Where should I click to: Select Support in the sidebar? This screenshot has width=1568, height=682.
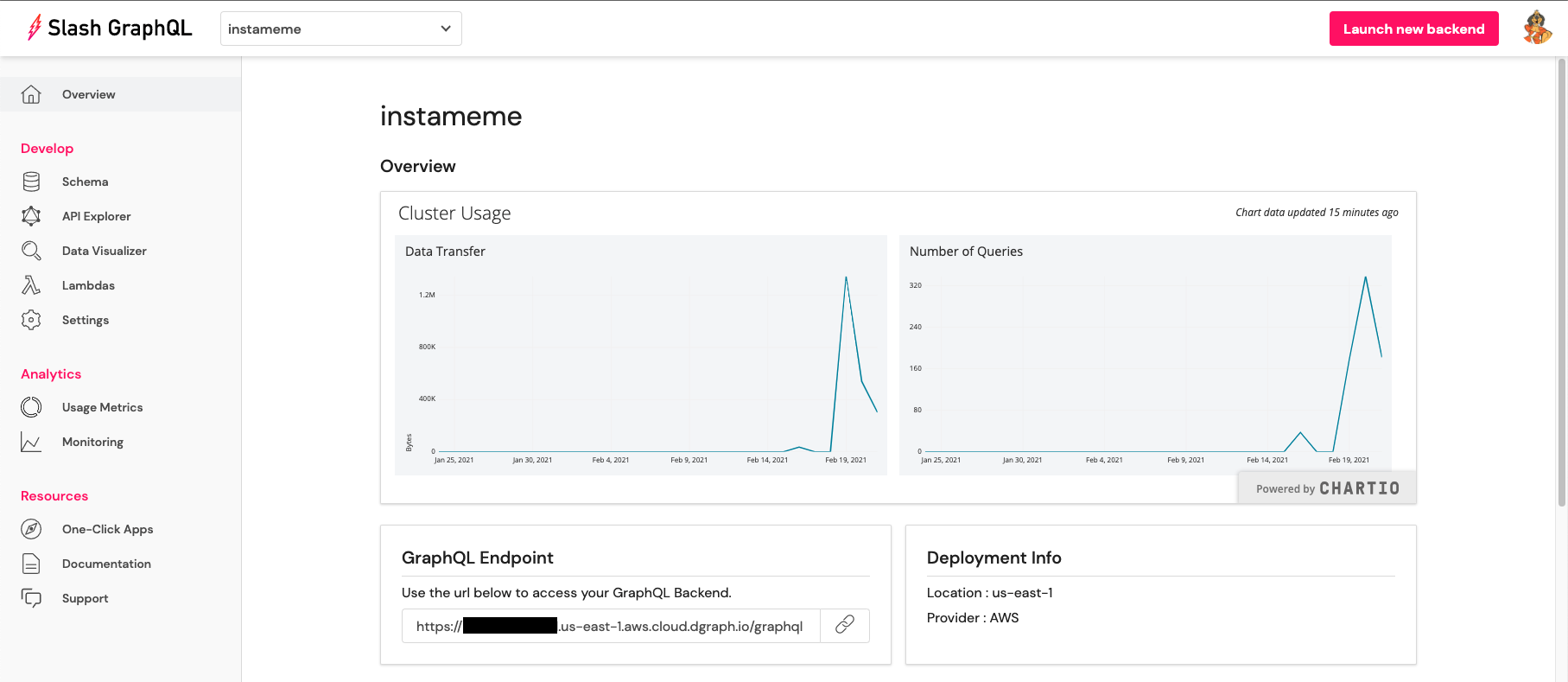[x=85, y=598]
